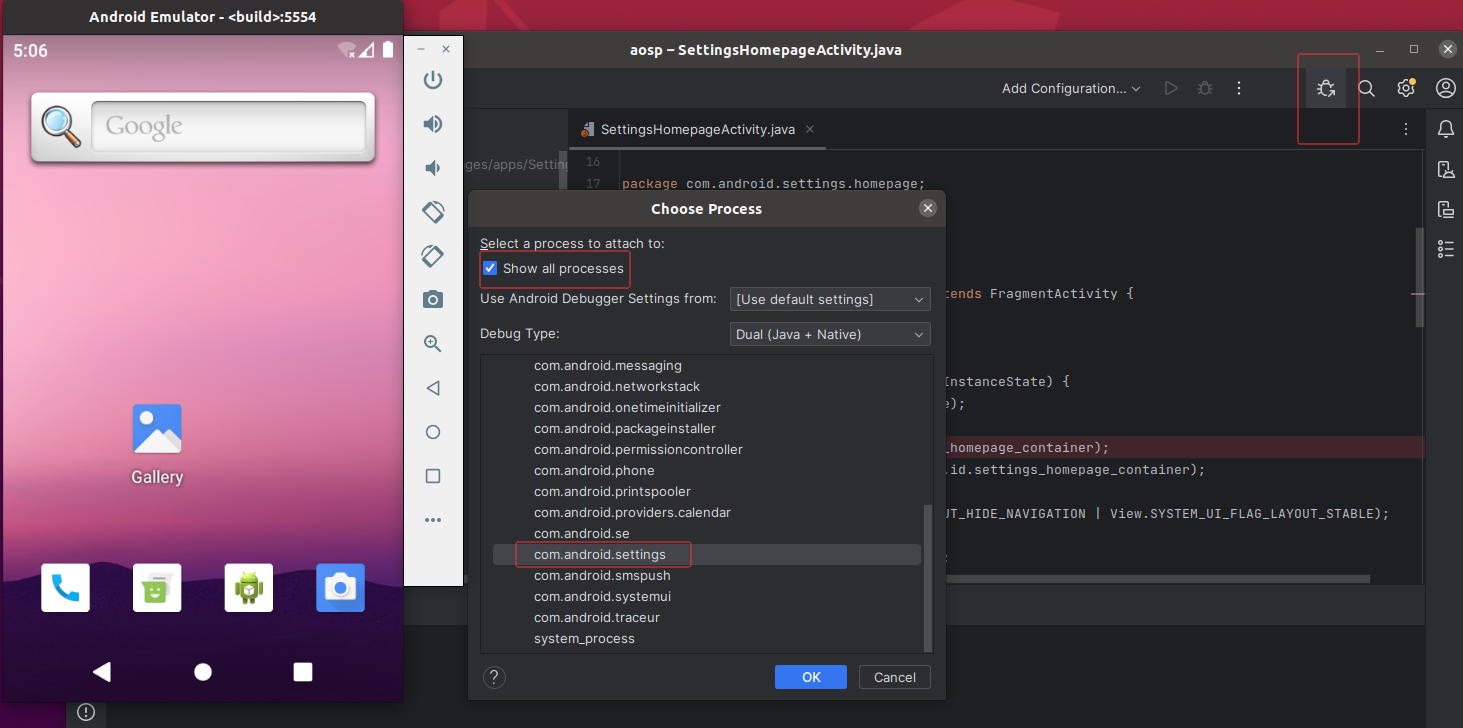
Task: Open Phone app in emulator dock
Action: point(65,588)
